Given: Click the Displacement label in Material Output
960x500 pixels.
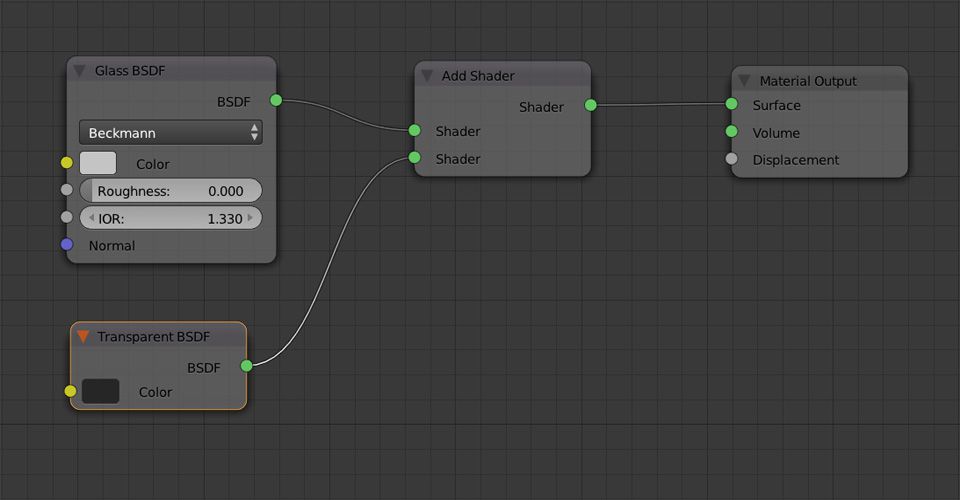Looking at the screenshot, I should [x=796, y=160].
